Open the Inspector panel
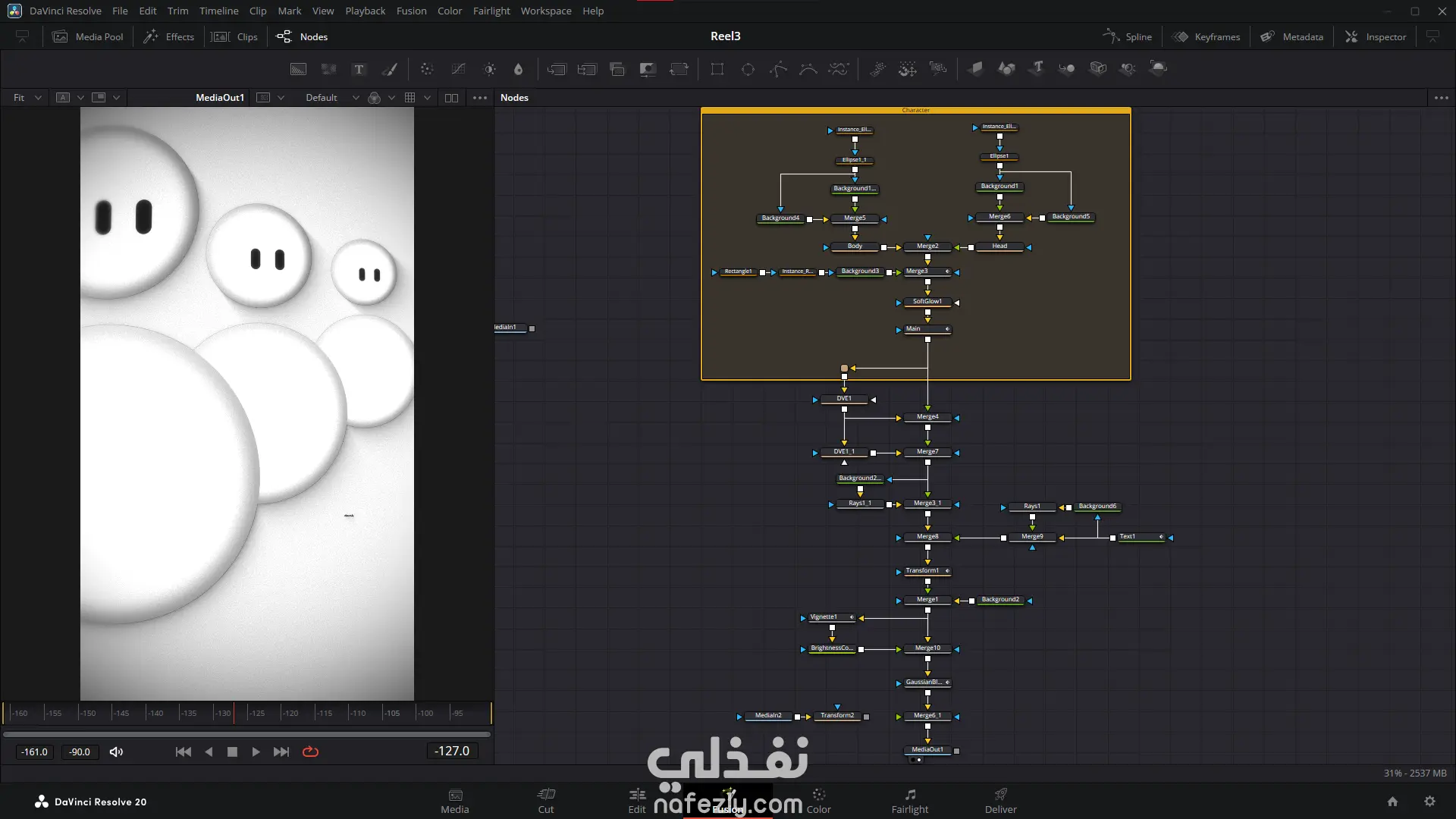 pyautogui.click(x=1376, y=36)
